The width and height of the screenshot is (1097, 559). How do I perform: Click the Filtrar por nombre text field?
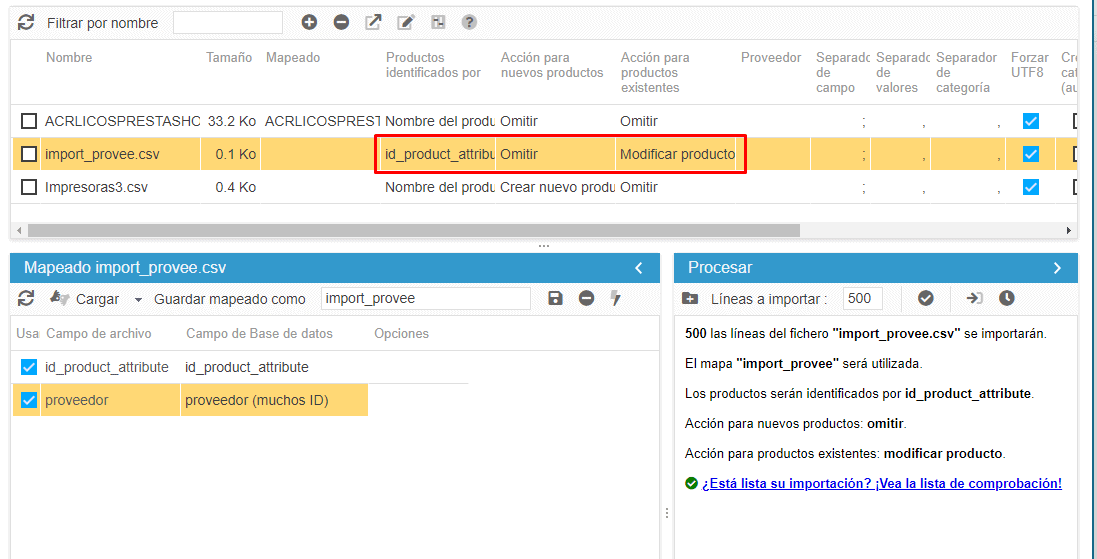coord(228,22)
